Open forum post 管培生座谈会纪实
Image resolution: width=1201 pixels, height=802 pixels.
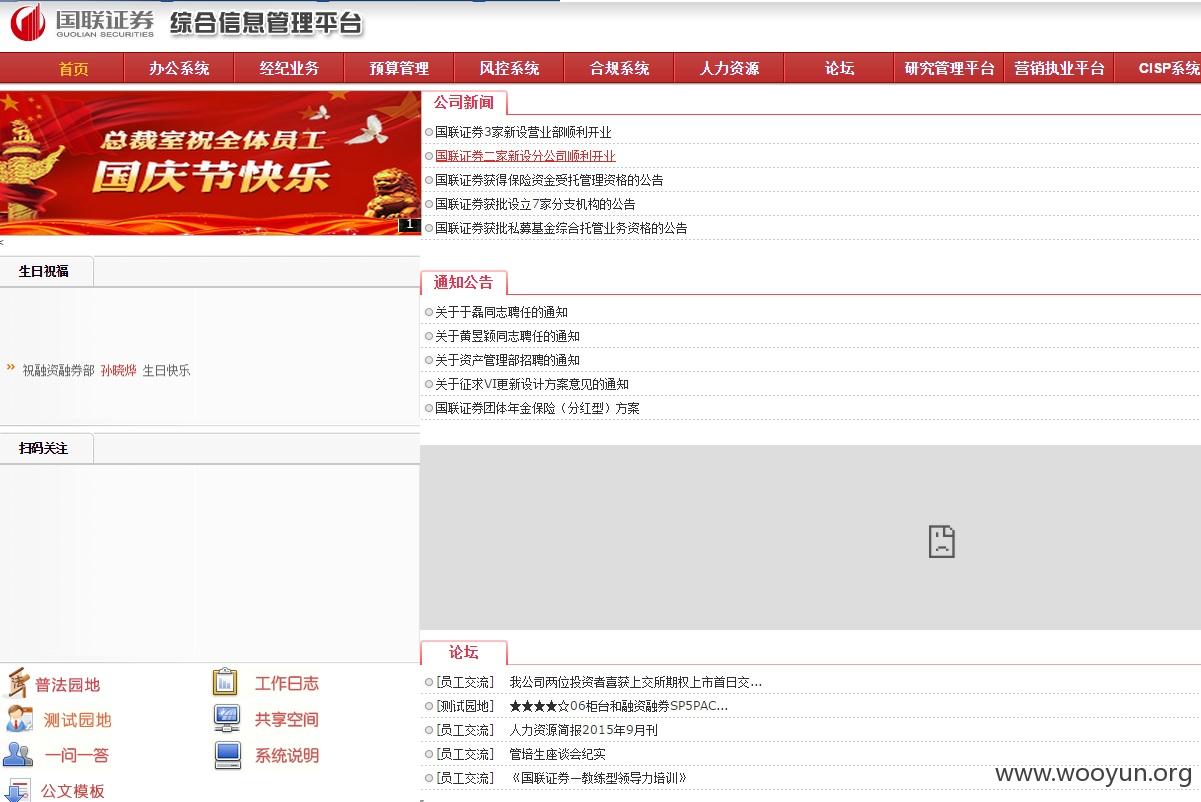click(557, 754)
